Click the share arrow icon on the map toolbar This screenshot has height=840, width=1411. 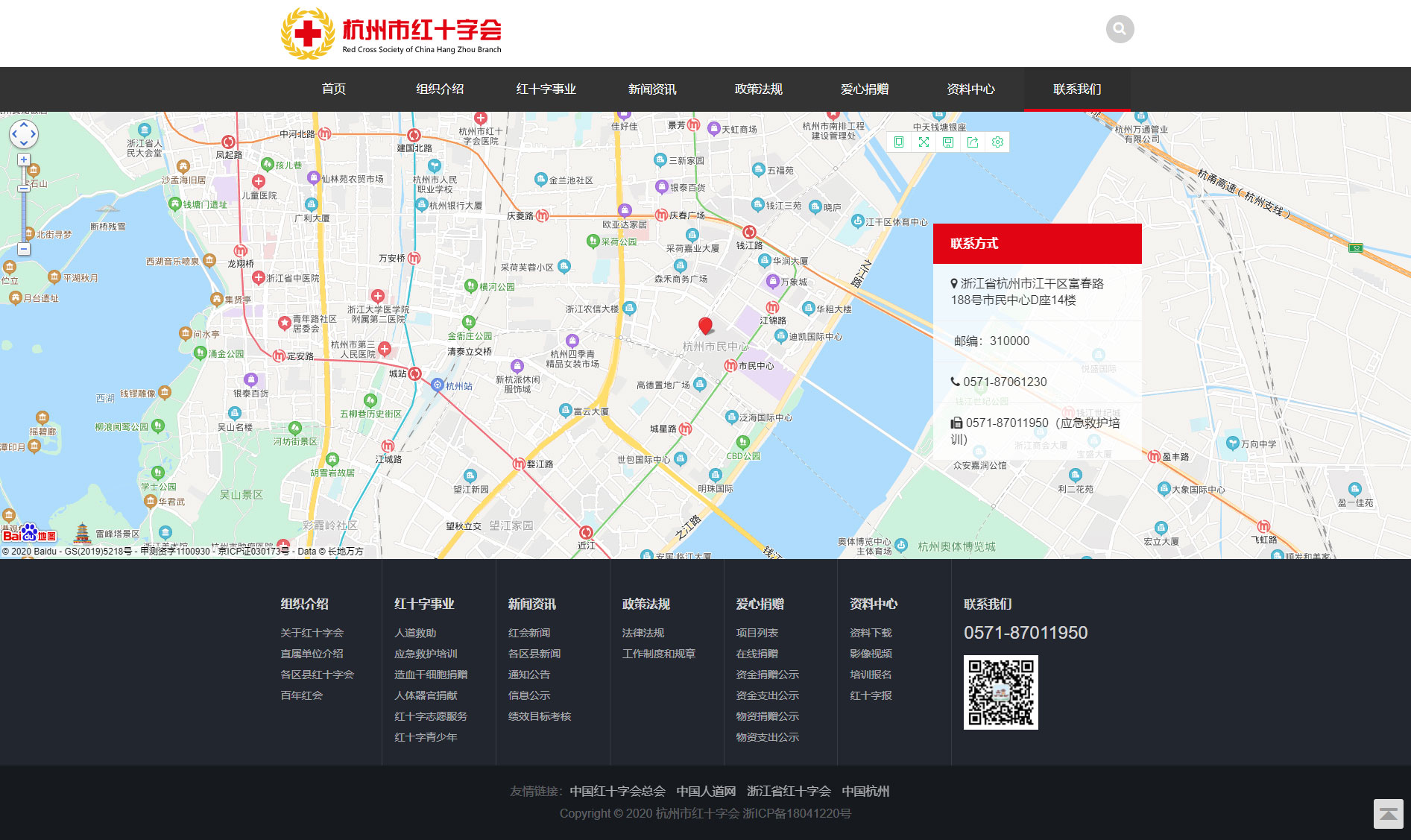(973, 142)
